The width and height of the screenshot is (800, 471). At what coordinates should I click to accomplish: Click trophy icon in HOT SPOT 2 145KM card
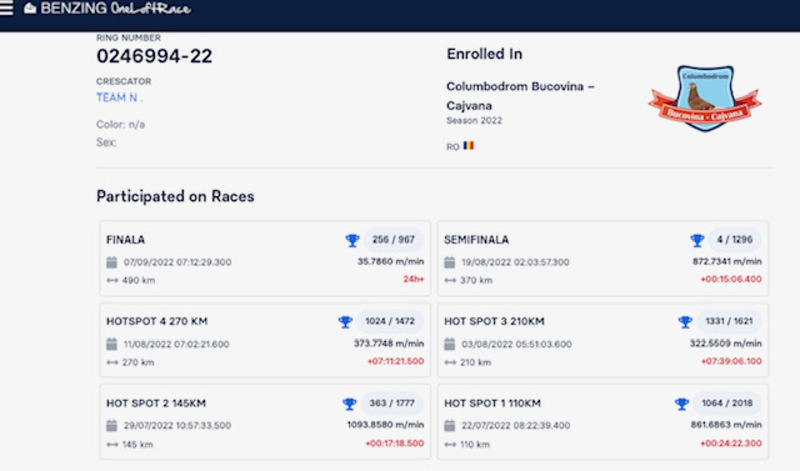pyautogui.click(x=349, y=404)
